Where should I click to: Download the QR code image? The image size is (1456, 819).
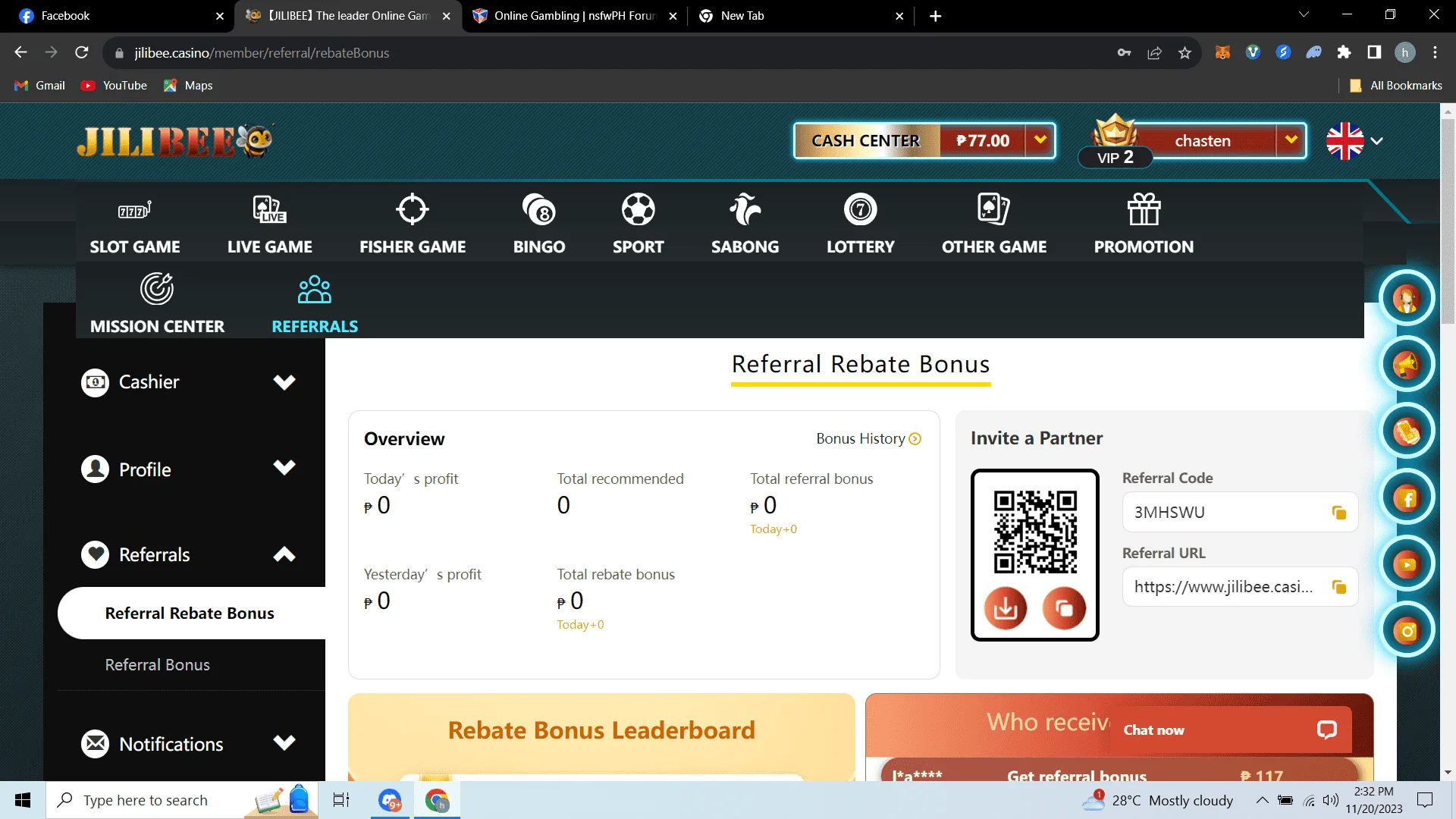click(x=1006, y=608)
